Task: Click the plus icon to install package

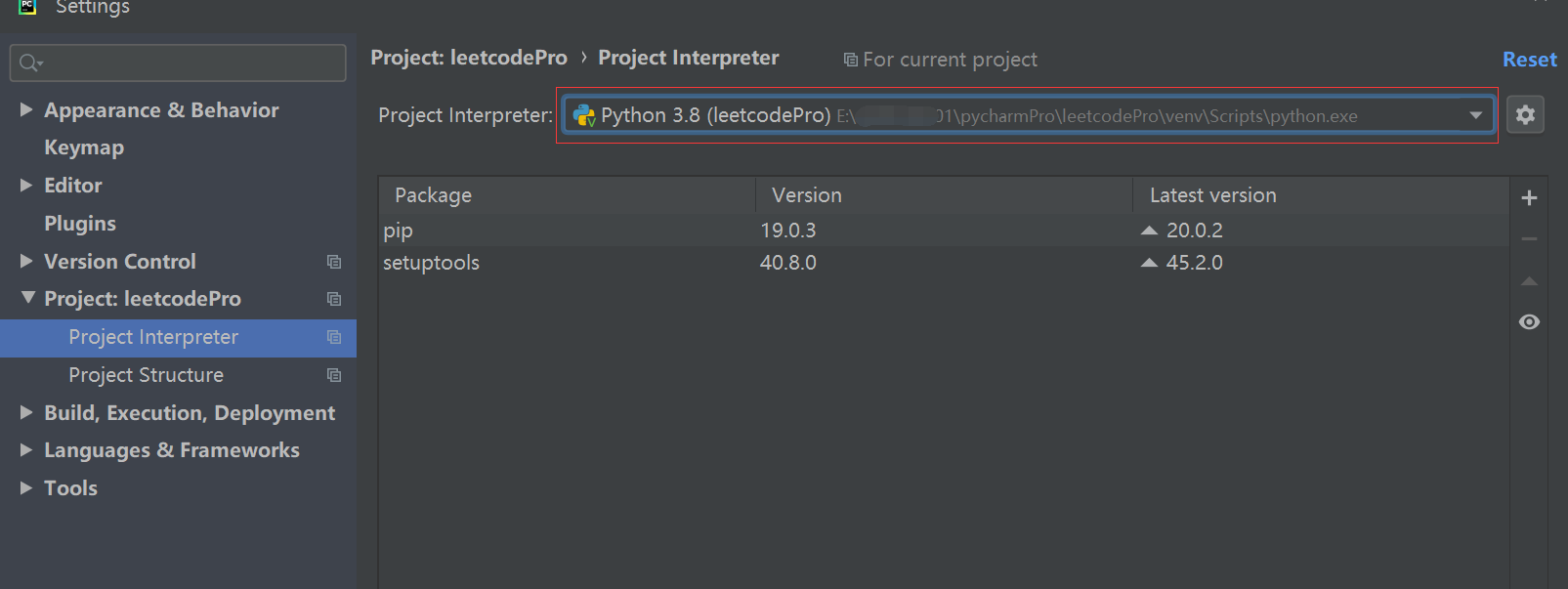Action: [x=1529, y=198]
